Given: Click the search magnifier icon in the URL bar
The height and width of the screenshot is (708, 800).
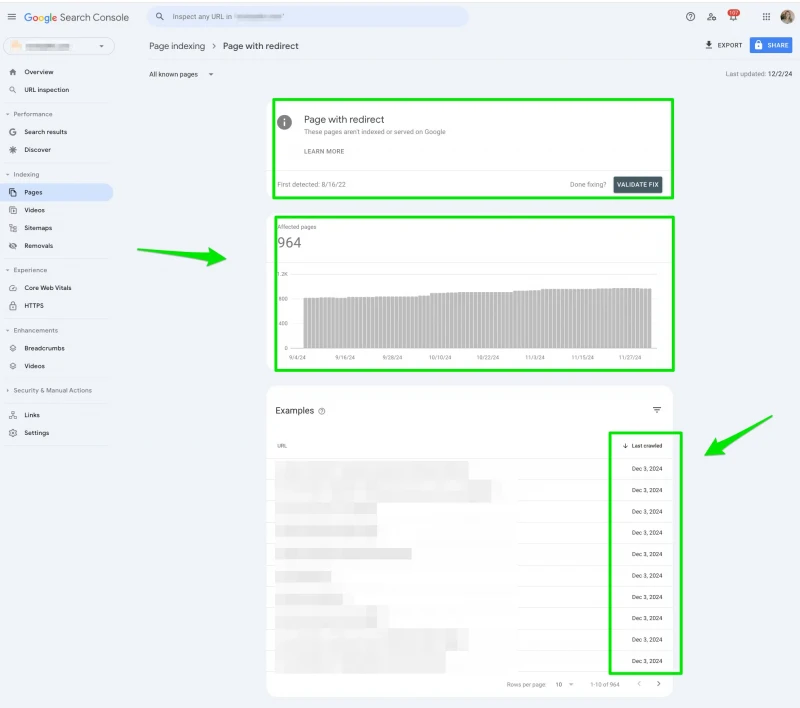Looking at the screenshot, I should (160, 16).
